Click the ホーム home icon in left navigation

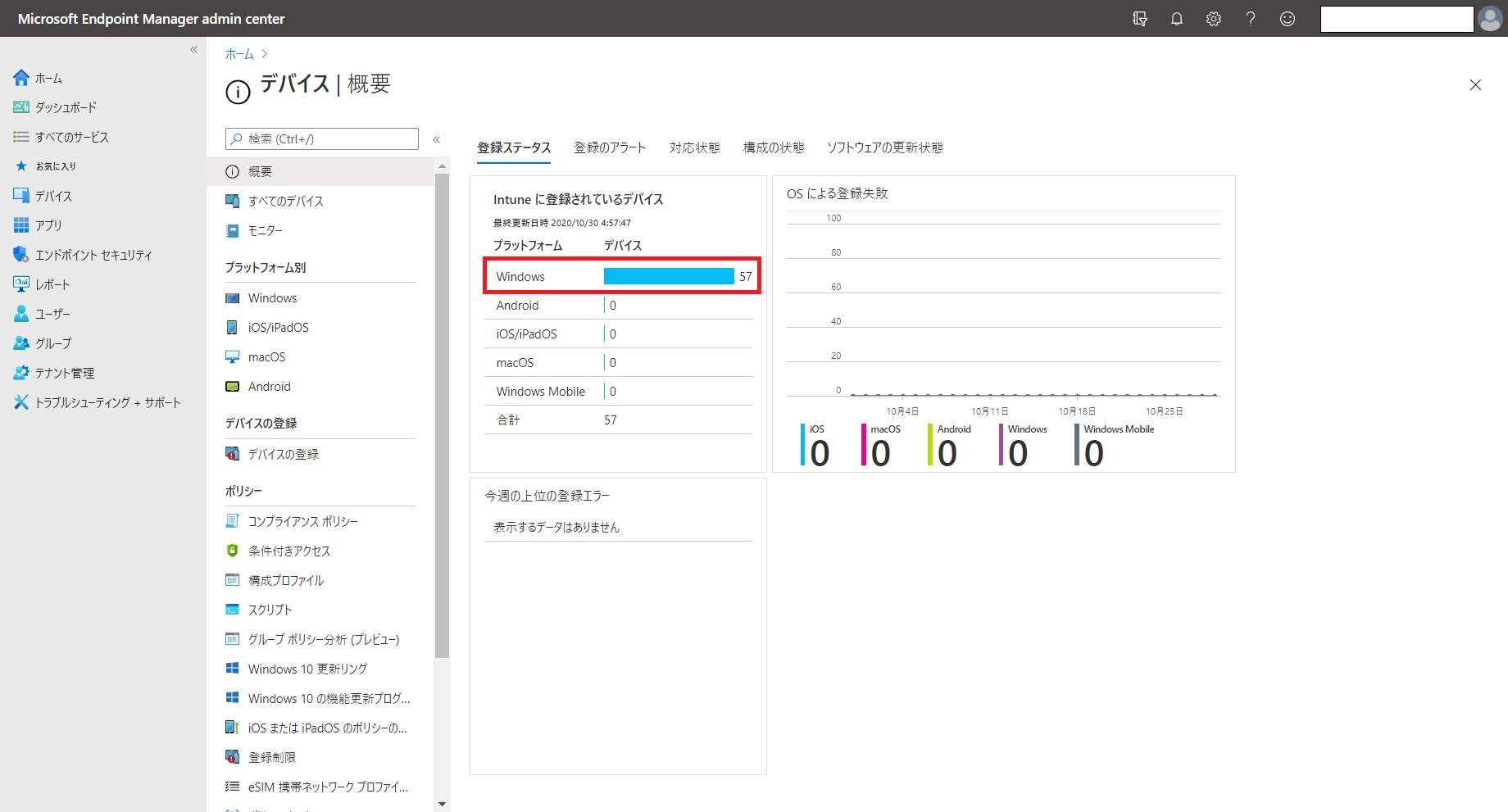tap(21, 78)
